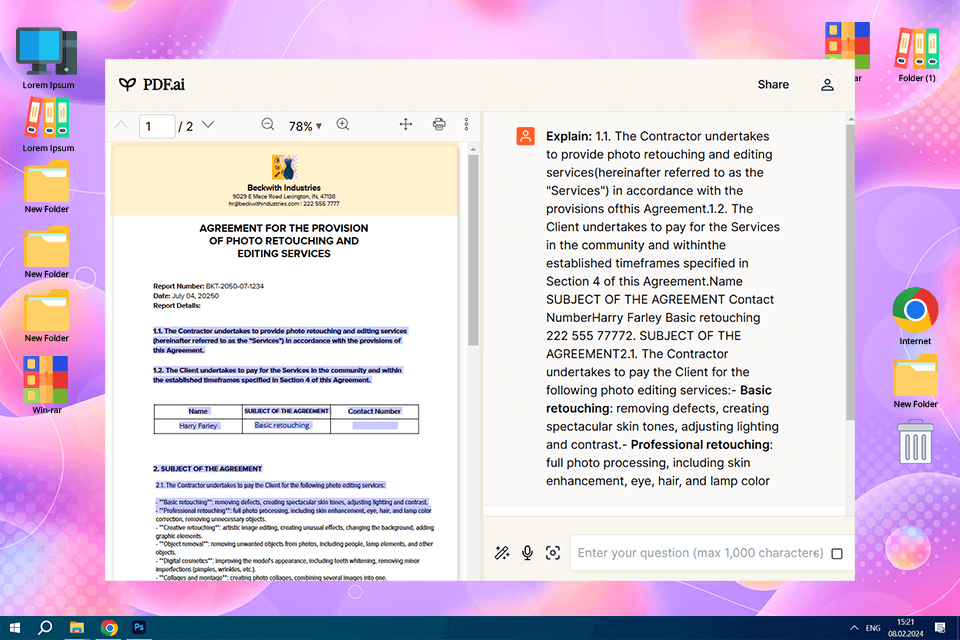Viewport: 960px width, 640px height.
Task: Click the chat panel vertical scrollbar
Action: pos(850,273)
